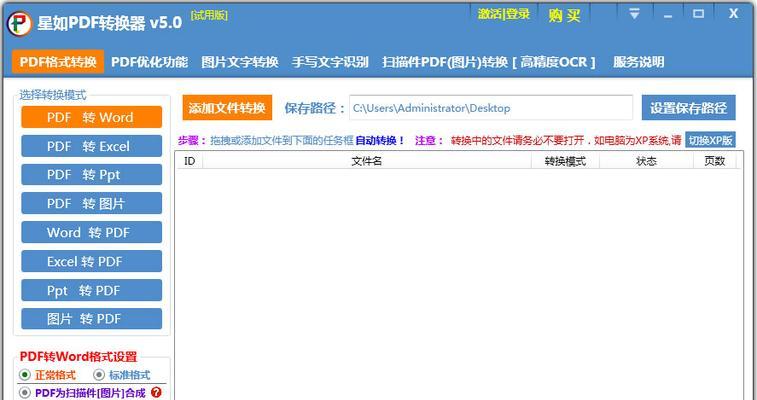Click the 添加文件转换 button

coord(227,108)
